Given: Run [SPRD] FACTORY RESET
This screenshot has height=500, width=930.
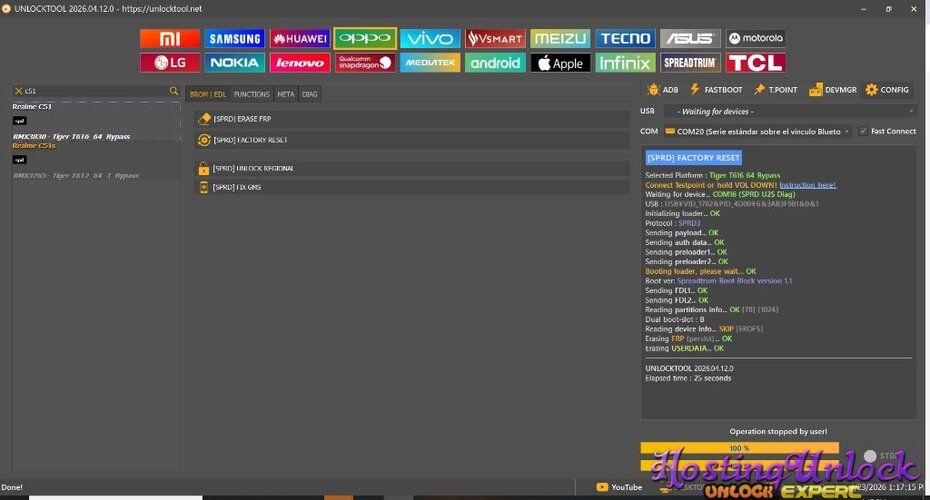Looking at the screenshot, I should 412,140.
